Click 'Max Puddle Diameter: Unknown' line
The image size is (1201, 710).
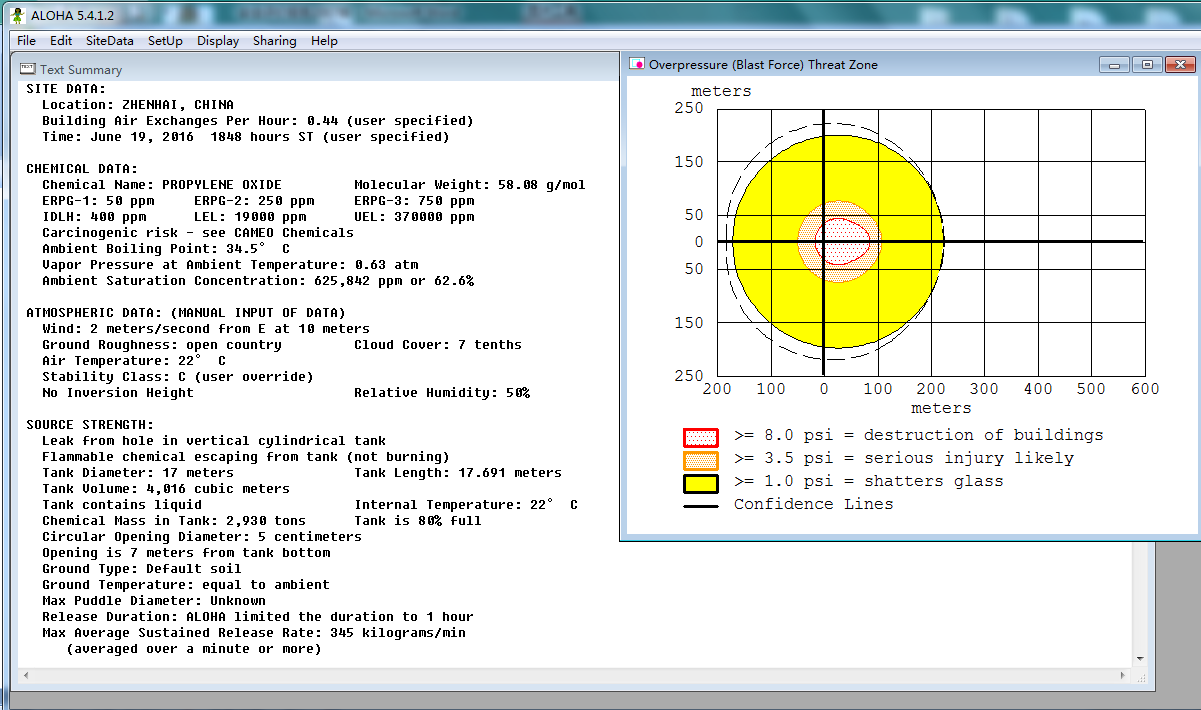click(154, 600)
